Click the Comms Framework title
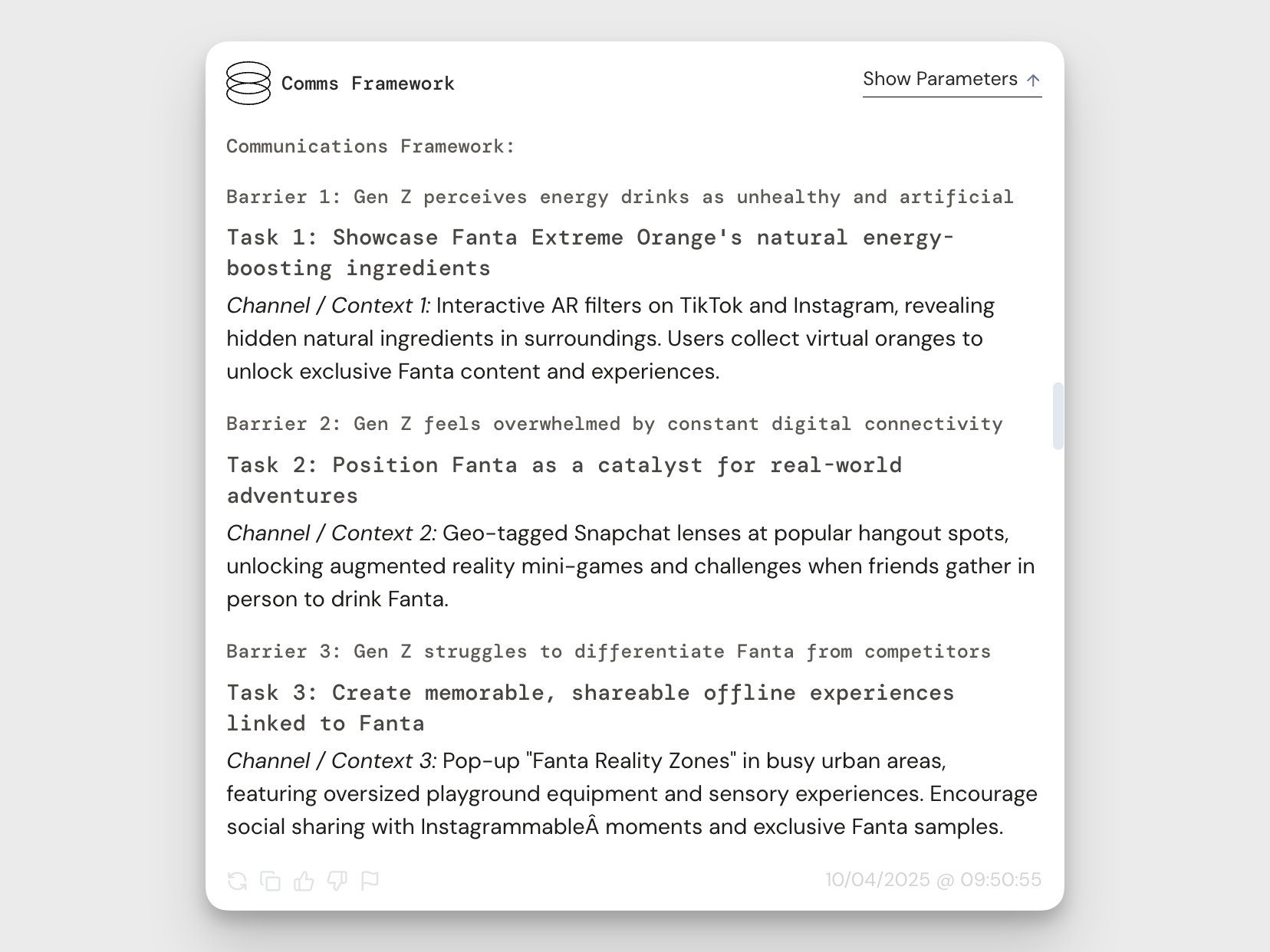This screenshot has width=1270, height=952. (x=367, y=84)
